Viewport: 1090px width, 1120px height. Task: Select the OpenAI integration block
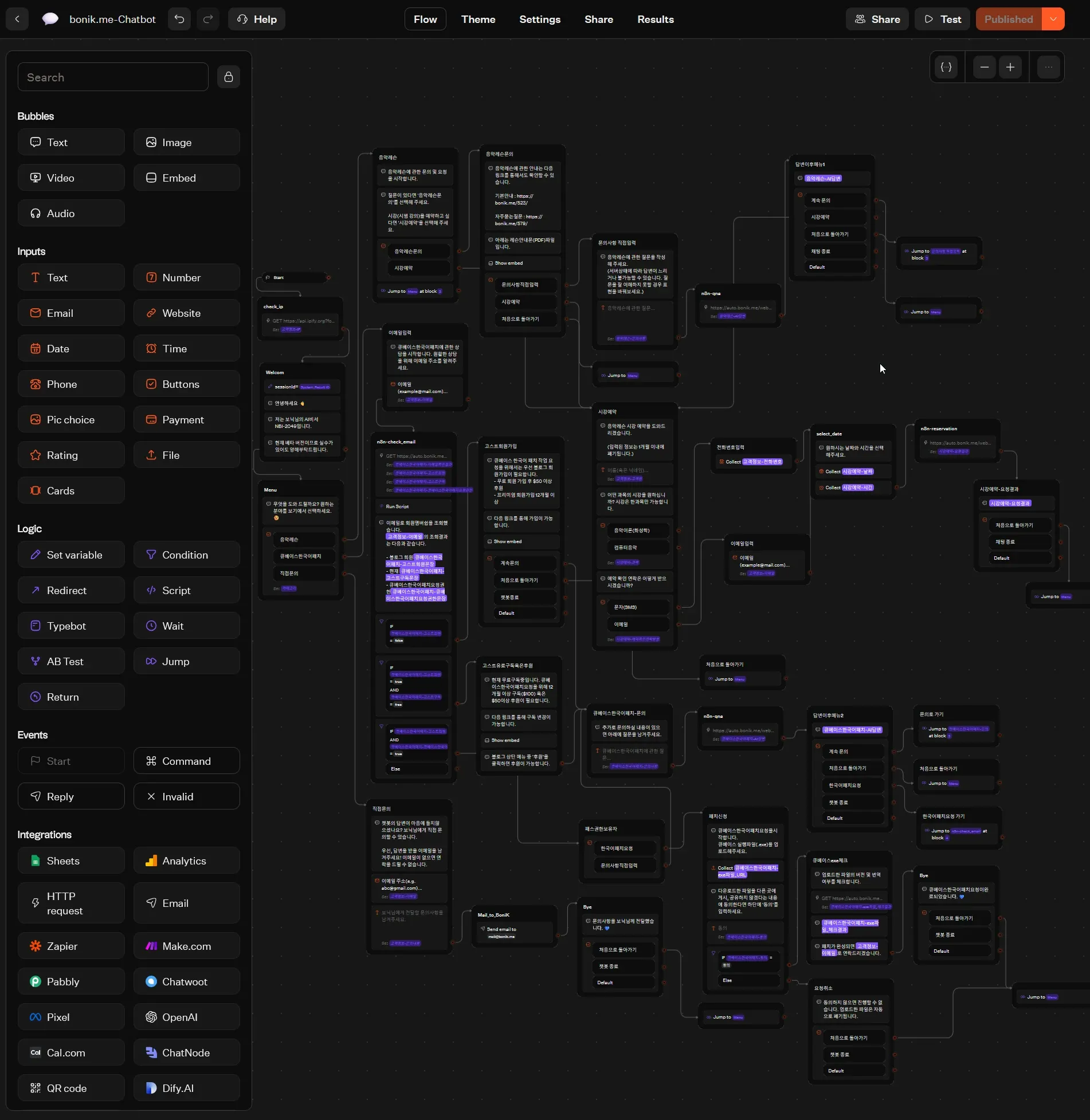pyautogui.click(x=186, y=1017)
